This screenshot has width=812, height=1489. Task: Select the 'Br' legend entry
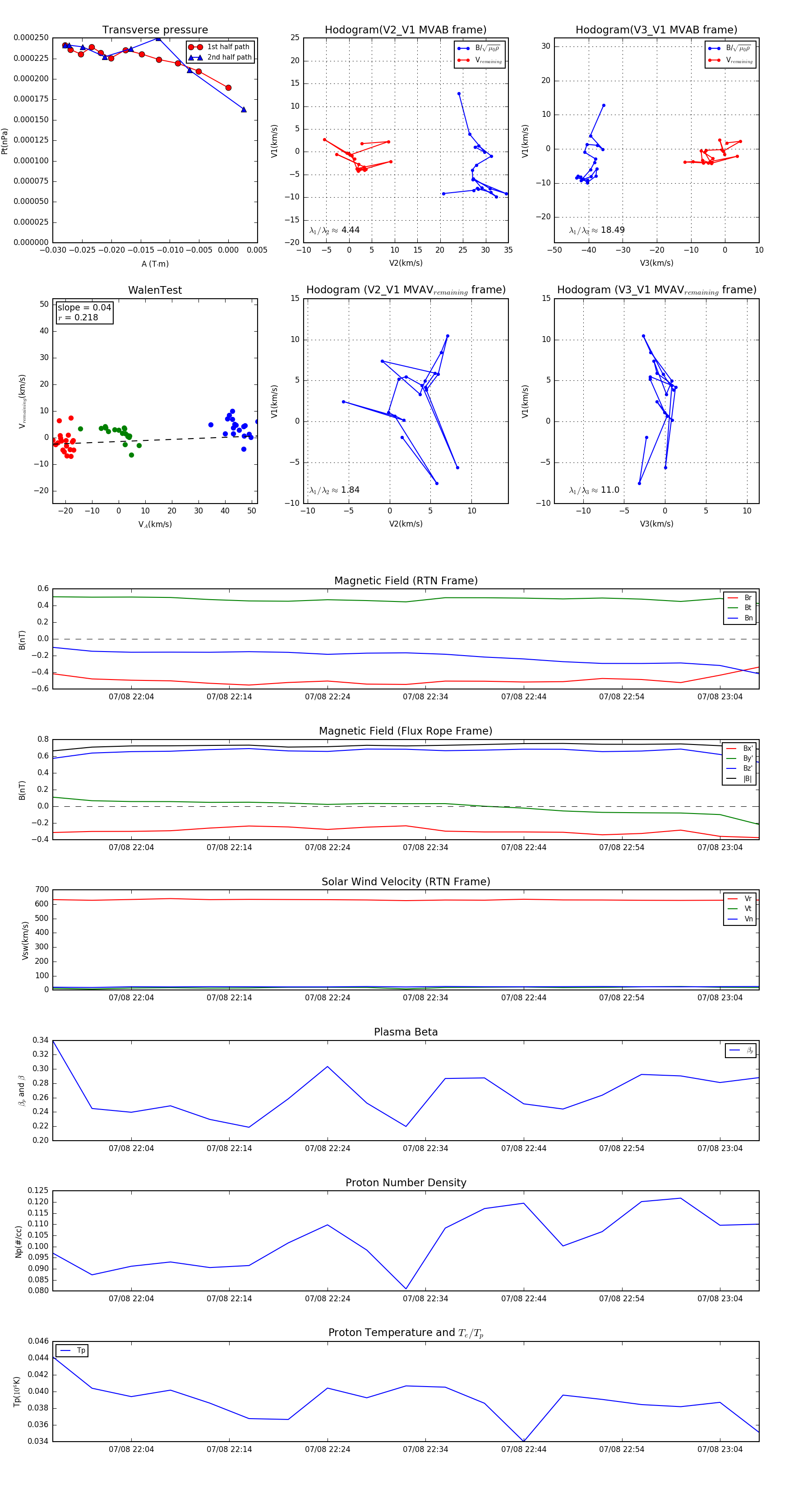[740, 598]
